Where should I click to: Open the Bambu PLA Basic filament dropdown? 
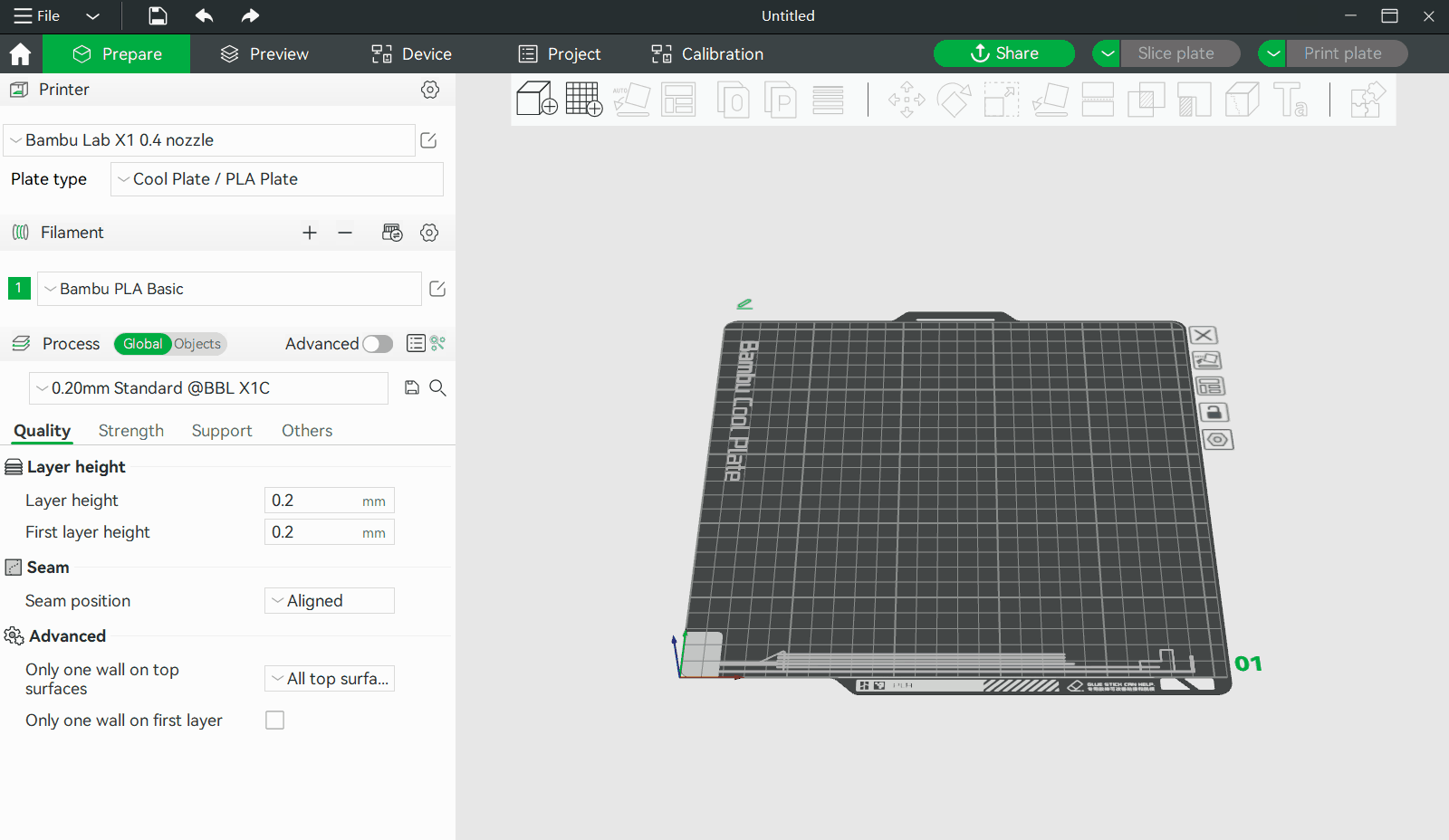point(229,289)
